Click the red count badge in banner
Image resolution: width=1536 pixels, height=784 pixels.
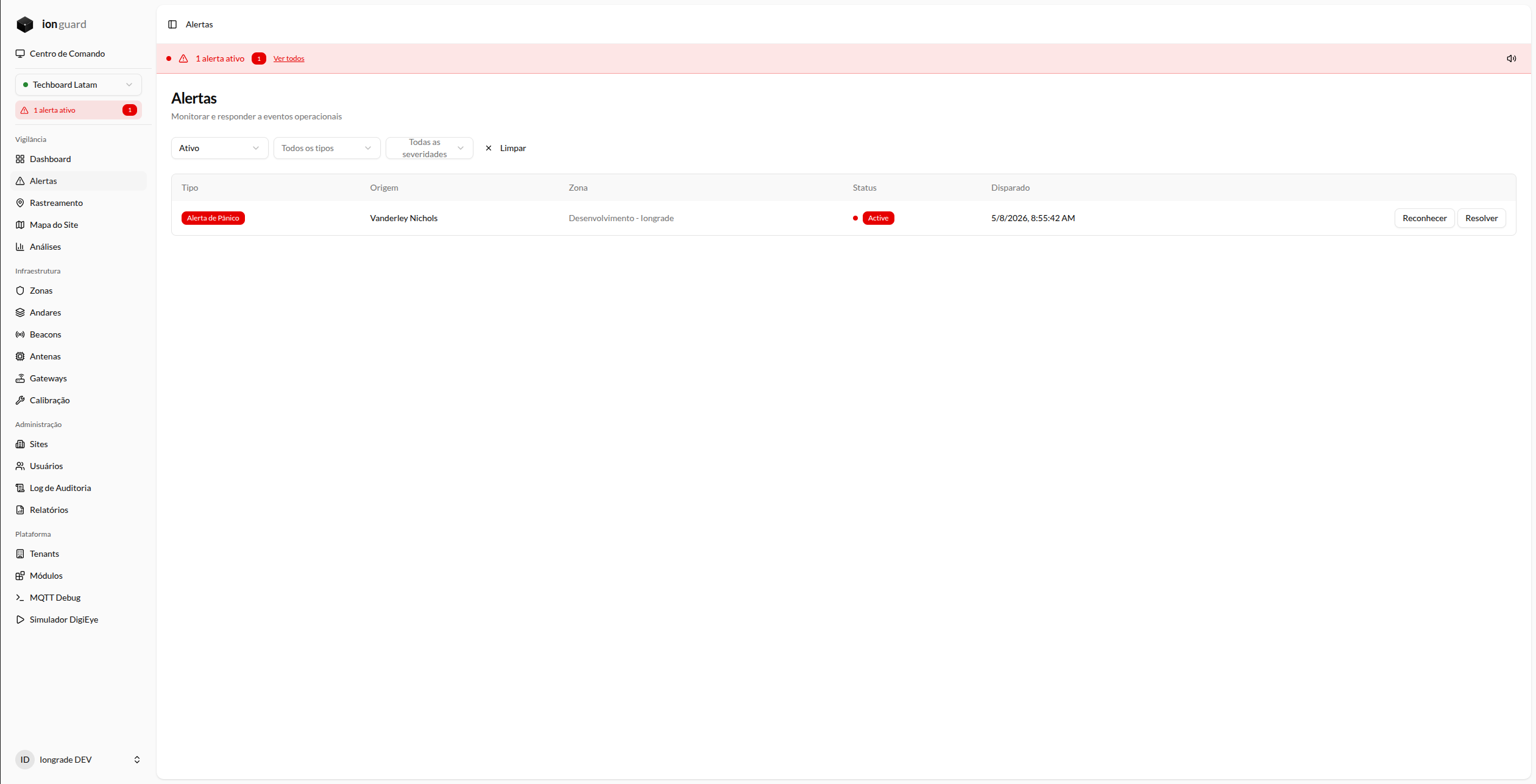click(259, 58)
